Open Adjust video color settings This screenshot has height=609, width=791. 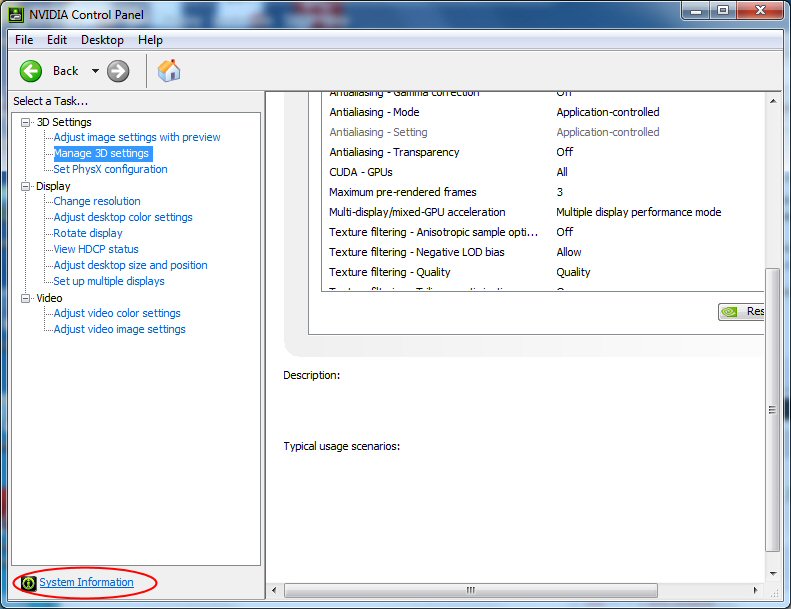[117, 313]
